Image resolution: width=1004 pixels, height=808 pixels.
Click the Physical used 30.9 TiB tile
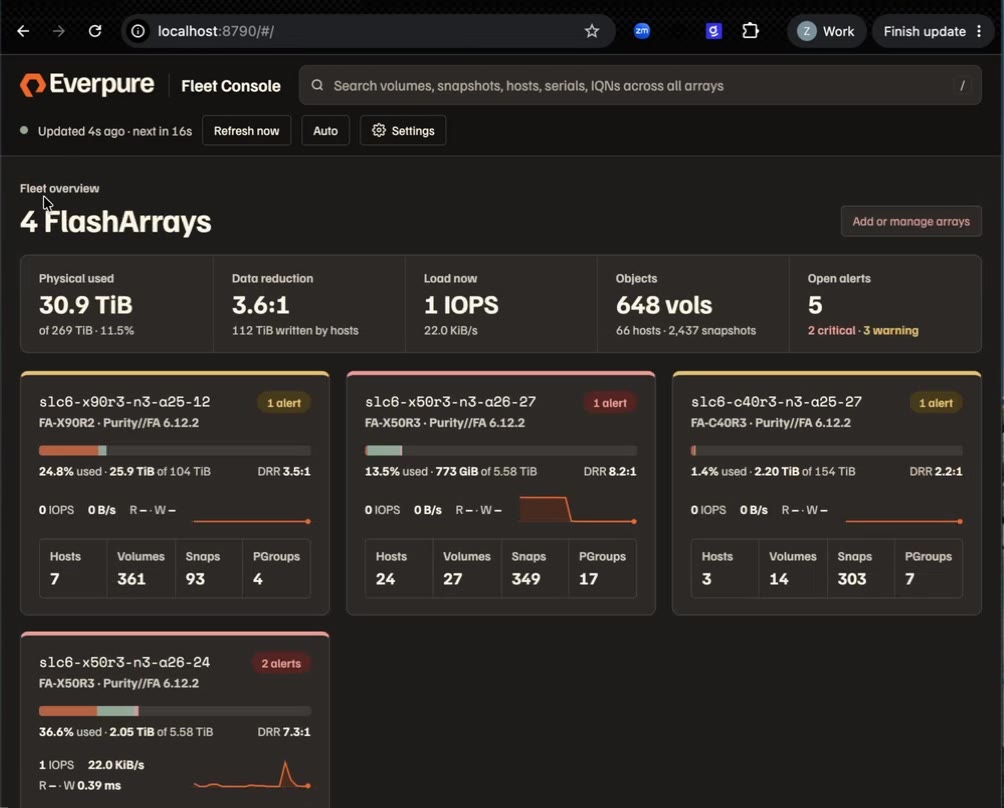[x=117, y=304]
